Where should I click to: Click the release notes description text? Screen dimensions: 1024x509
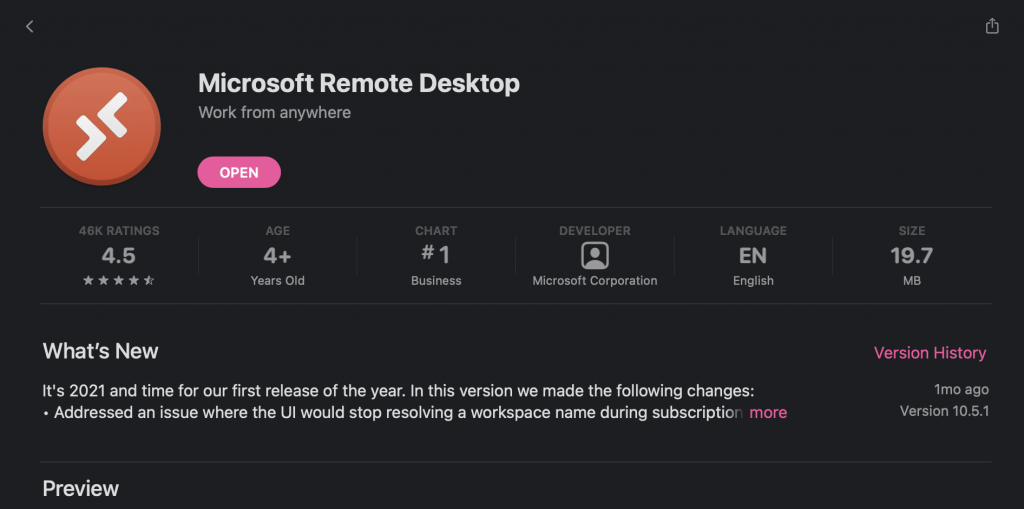pos(397,389)
